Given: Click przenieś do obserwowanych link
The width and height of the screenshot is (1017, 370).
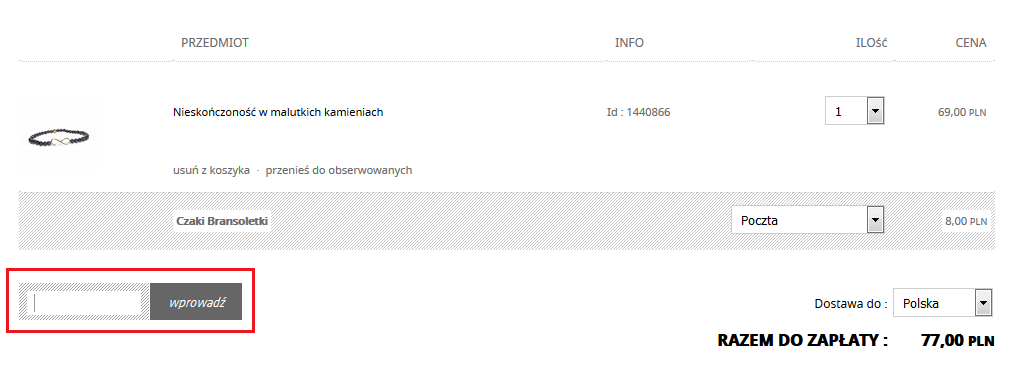Looking at the screenshot, I should [x=339, y=170].
